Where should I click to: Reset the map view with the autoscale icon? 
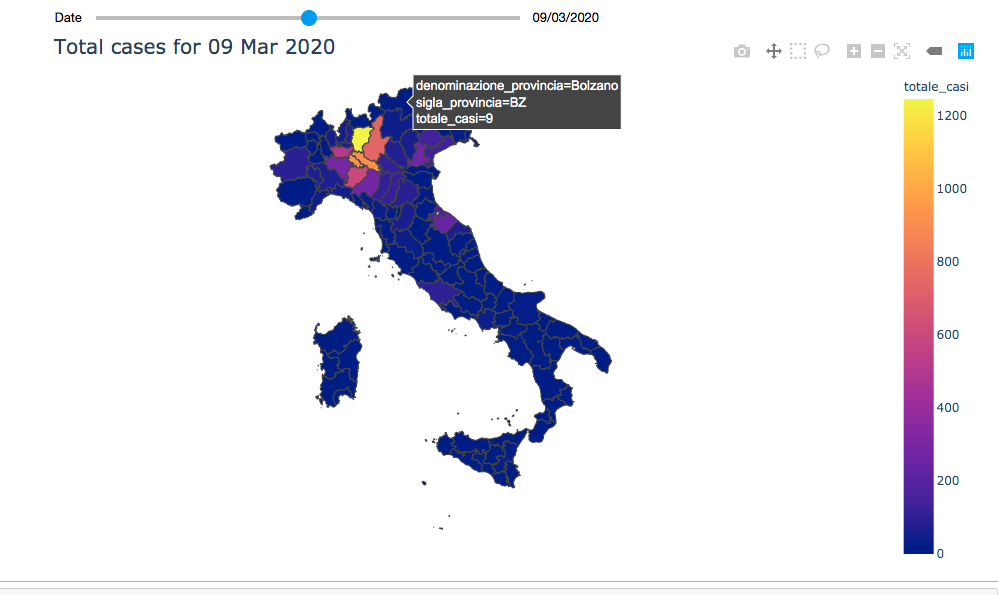[902, 51]
